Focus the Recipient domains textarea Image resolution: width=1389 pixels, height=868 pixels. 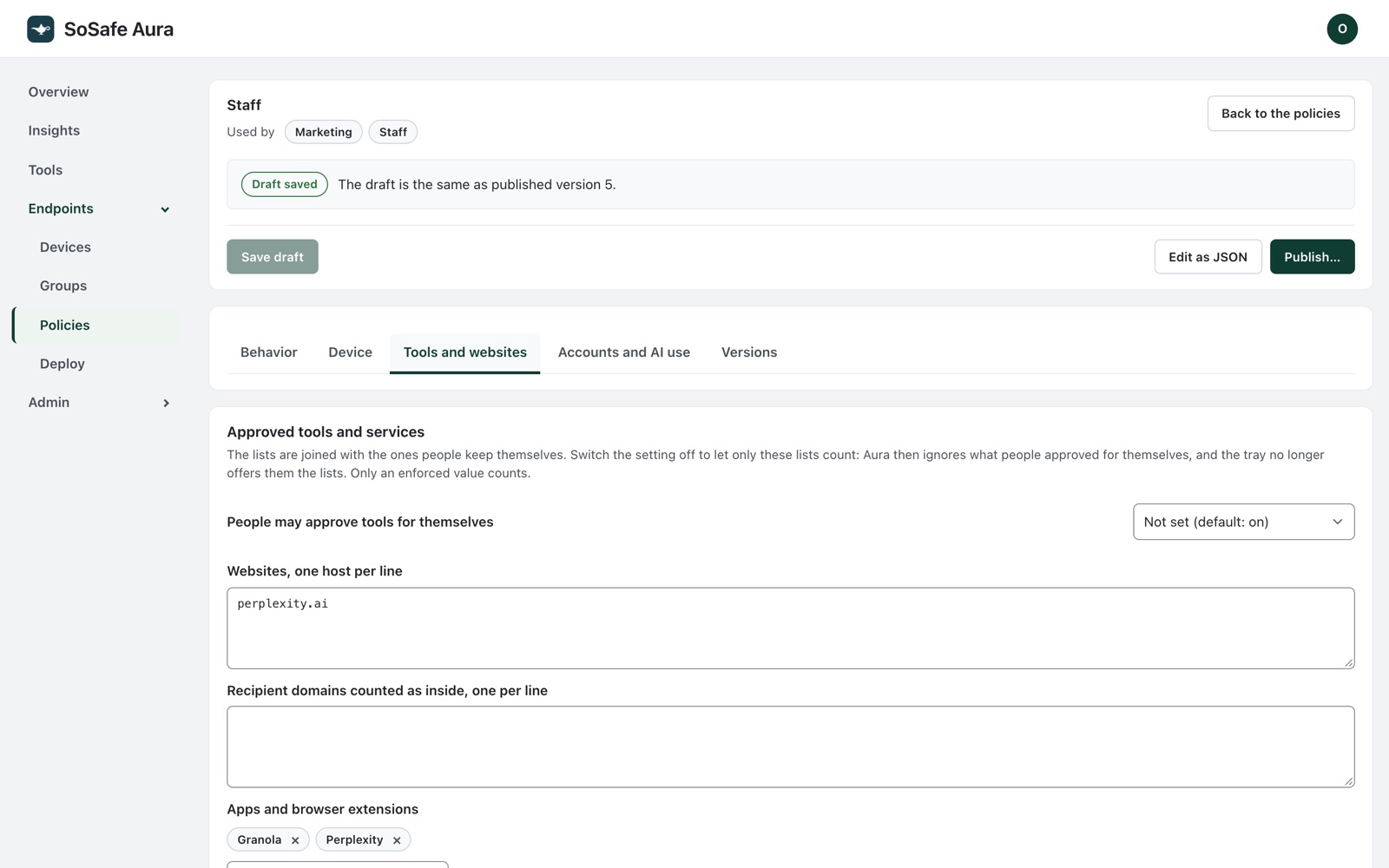[x=791, y=746]
